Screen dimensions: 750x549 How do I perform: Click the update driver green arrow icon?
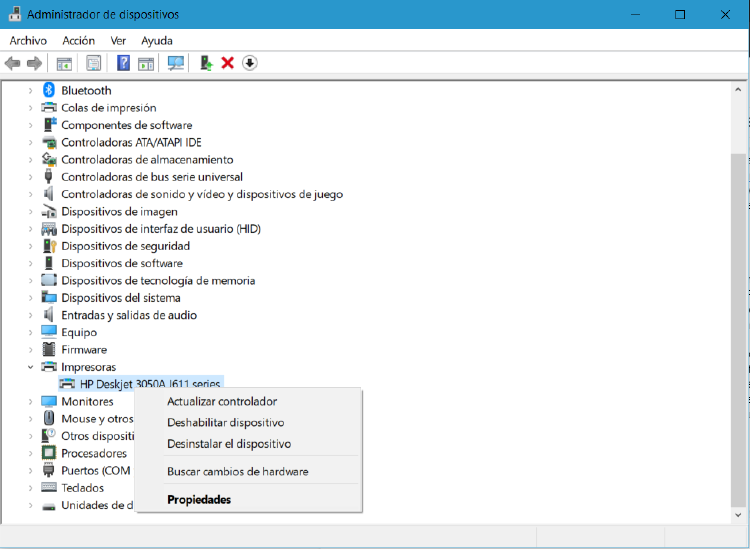206,63
